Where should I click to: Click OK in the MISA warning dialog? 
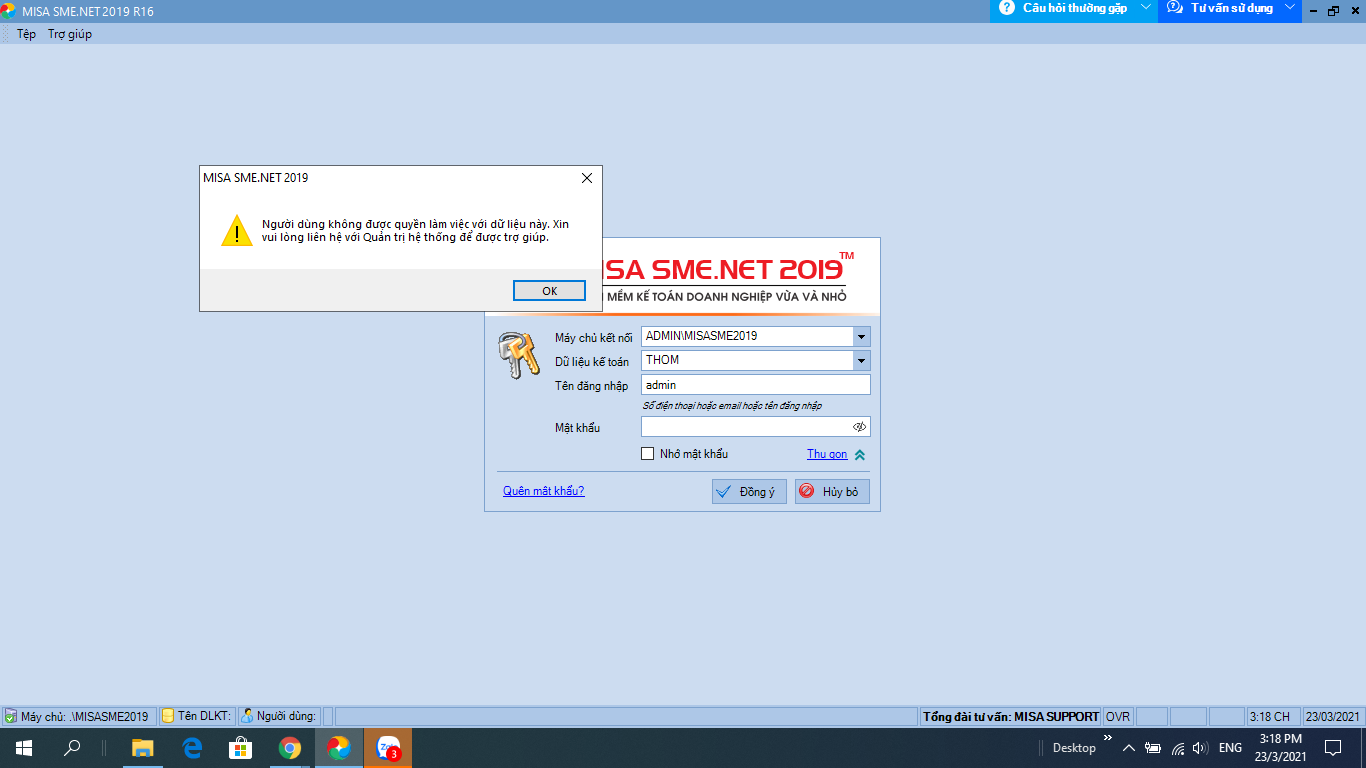pyautogui.click(x=549, y=290)
